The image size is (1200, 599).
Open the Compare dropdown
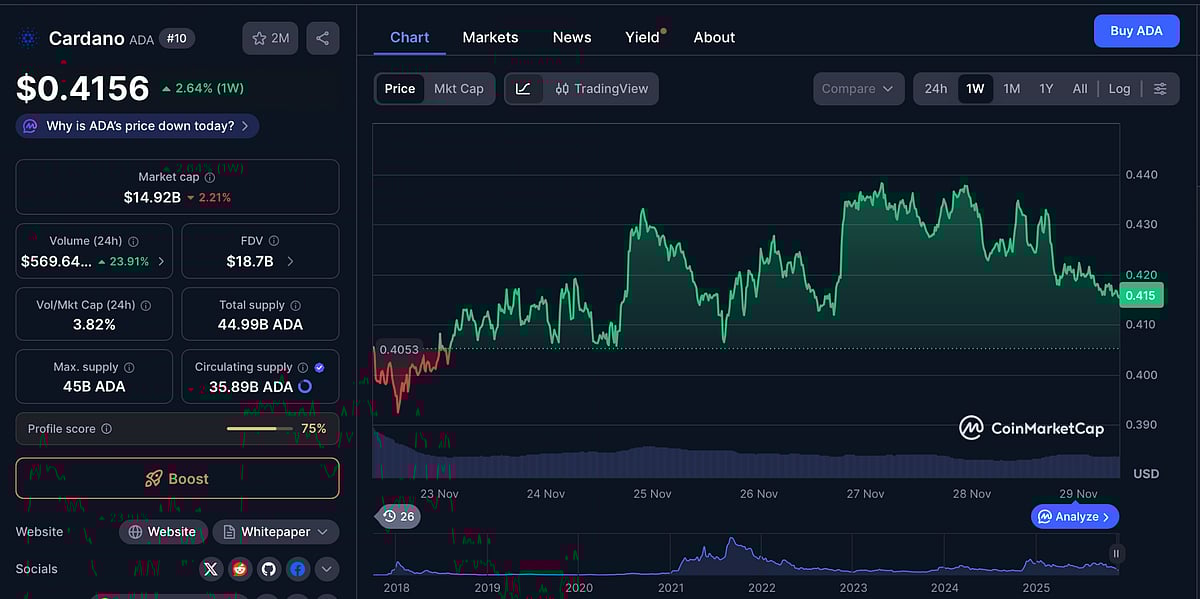pyautogui.click(x=857, y=88)
